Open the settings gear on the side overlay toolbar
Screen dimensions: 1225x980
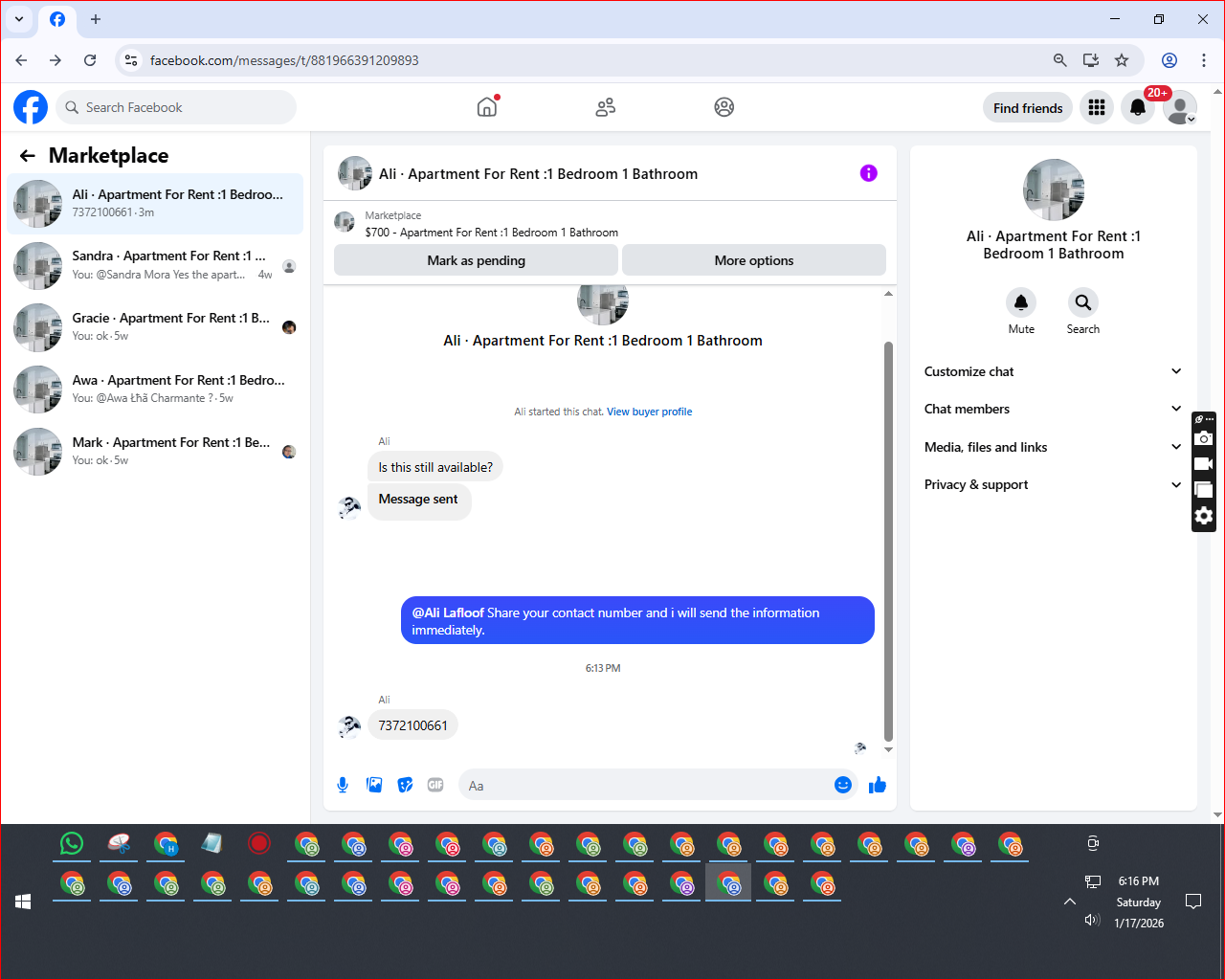[x=1204, y=516]
